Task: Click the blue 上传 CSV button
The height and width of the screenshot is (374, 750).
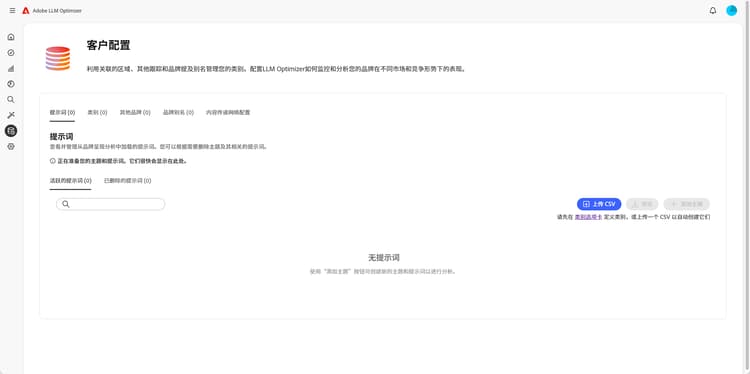Action: coord(599,204)
